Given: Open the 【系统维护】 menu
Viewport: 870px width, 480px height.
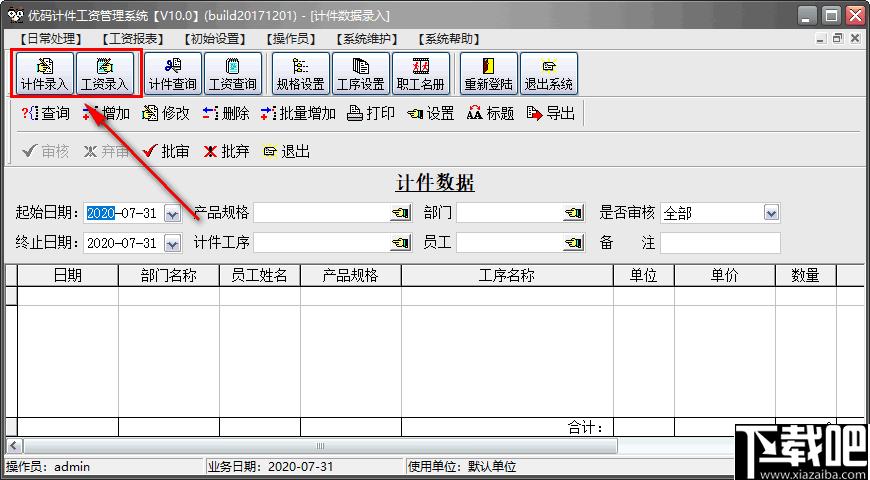Looking at the screenshot, I should (x=367, y=39).
